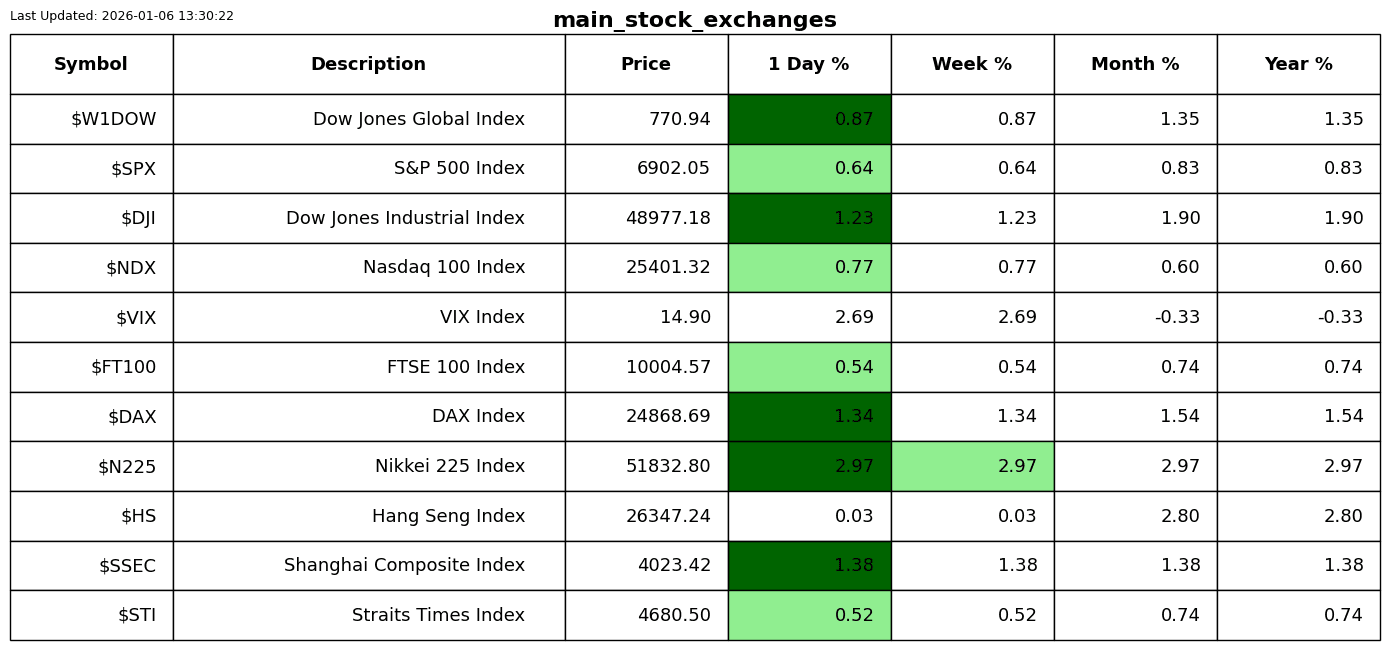Click the Last Updated timestamp text
This screenshot has height=650, width=1390.
[x=122, y=16]
